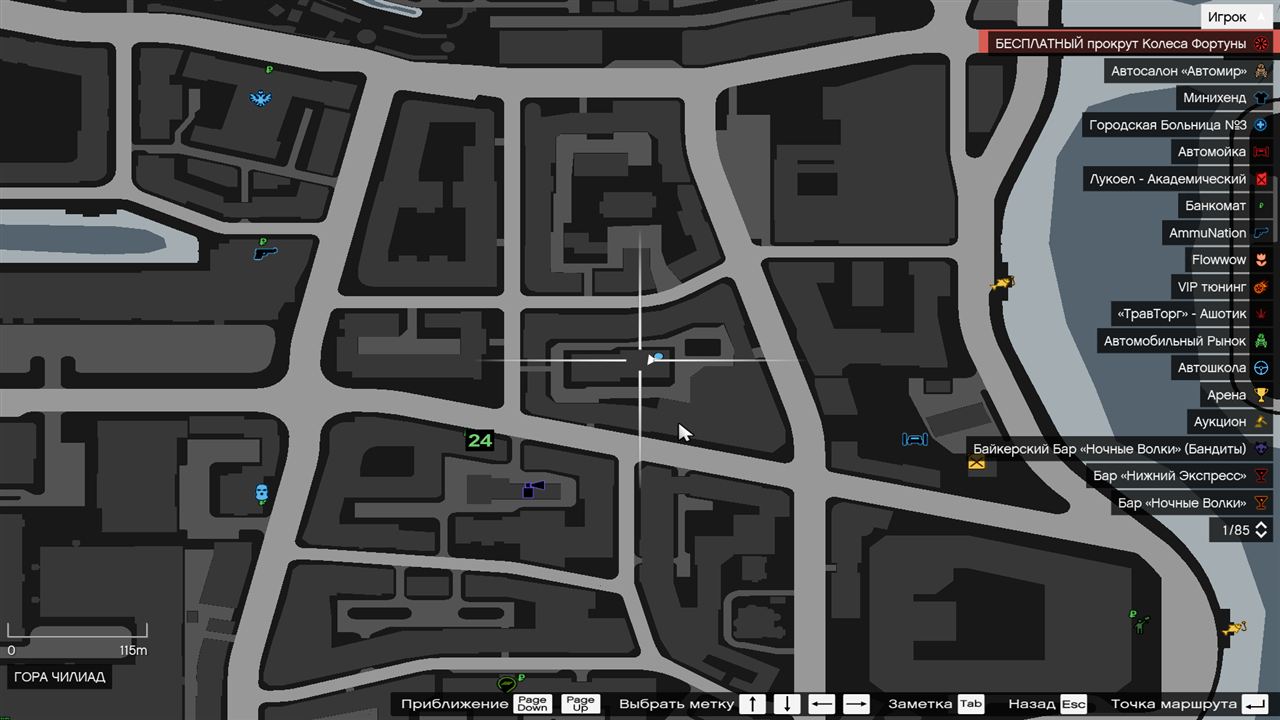Click the tulip icon beside Flowwow

pyautogui.click(x=1261, y=260)
